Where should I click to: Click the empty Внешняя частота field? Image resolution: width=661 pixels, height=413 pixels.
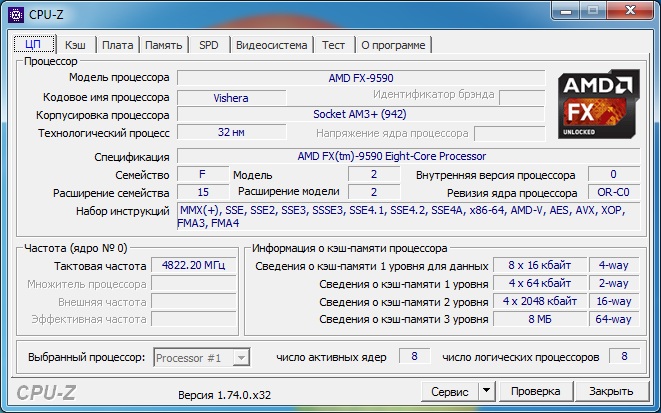pos(193,301)
